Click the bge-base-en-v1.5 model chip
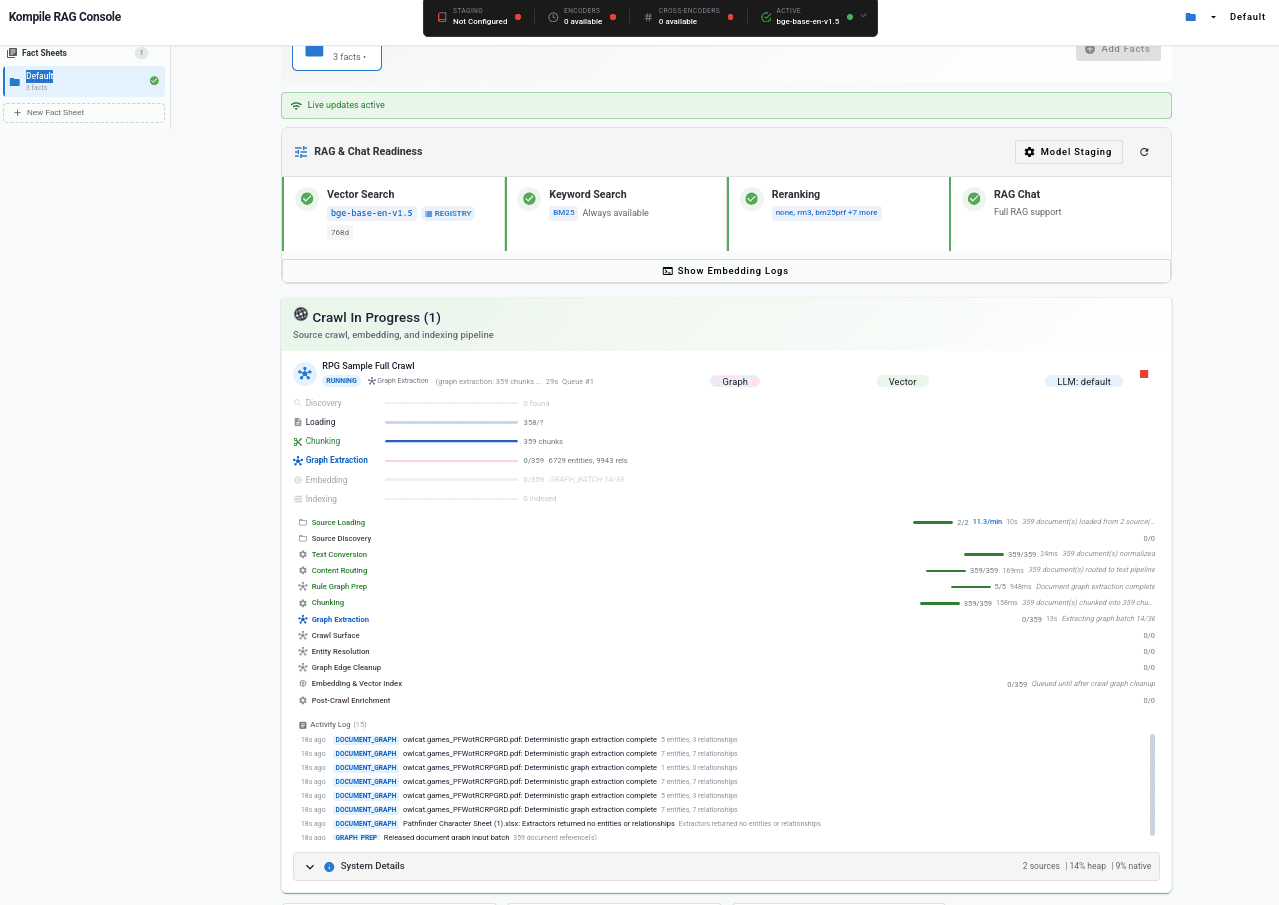 (x=372, y=213)
